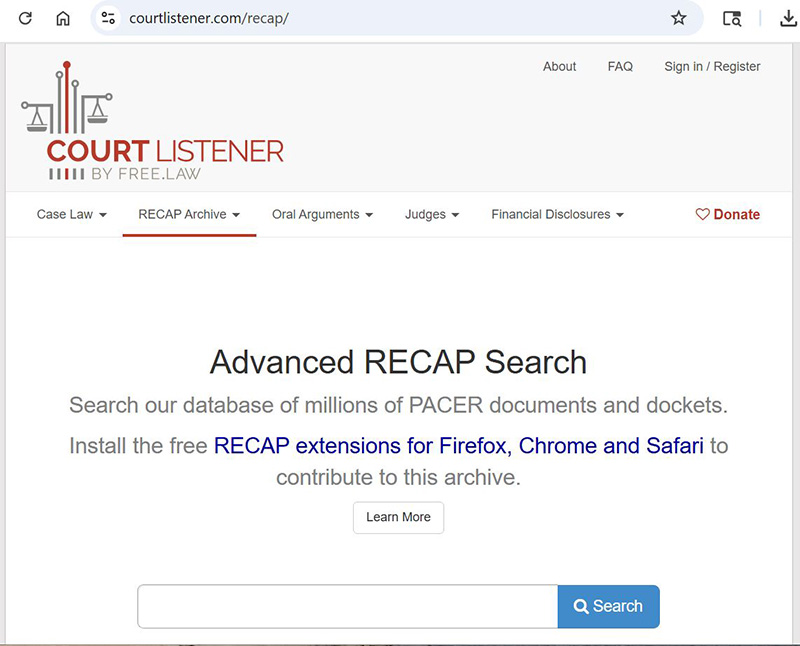Open the Judges dropdown menu
The width and height of the screenshot is (800, 646).
click(431, 214)
